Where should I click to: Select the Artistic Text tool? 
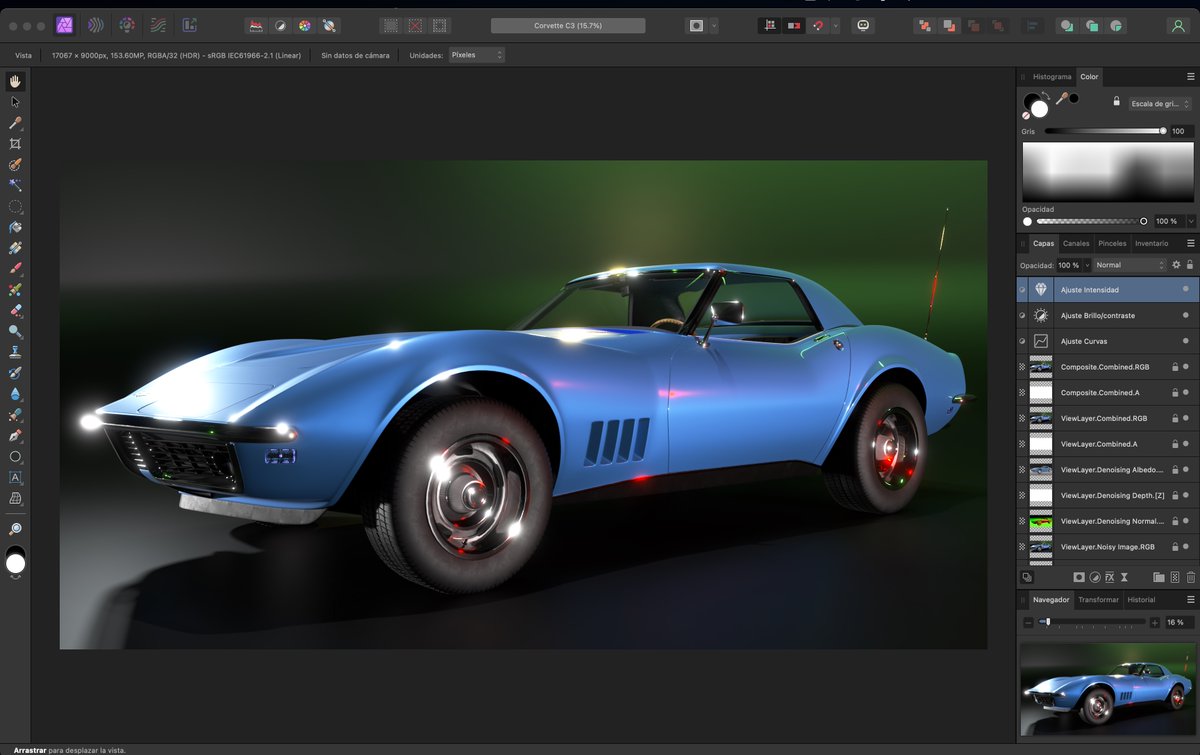15,477
